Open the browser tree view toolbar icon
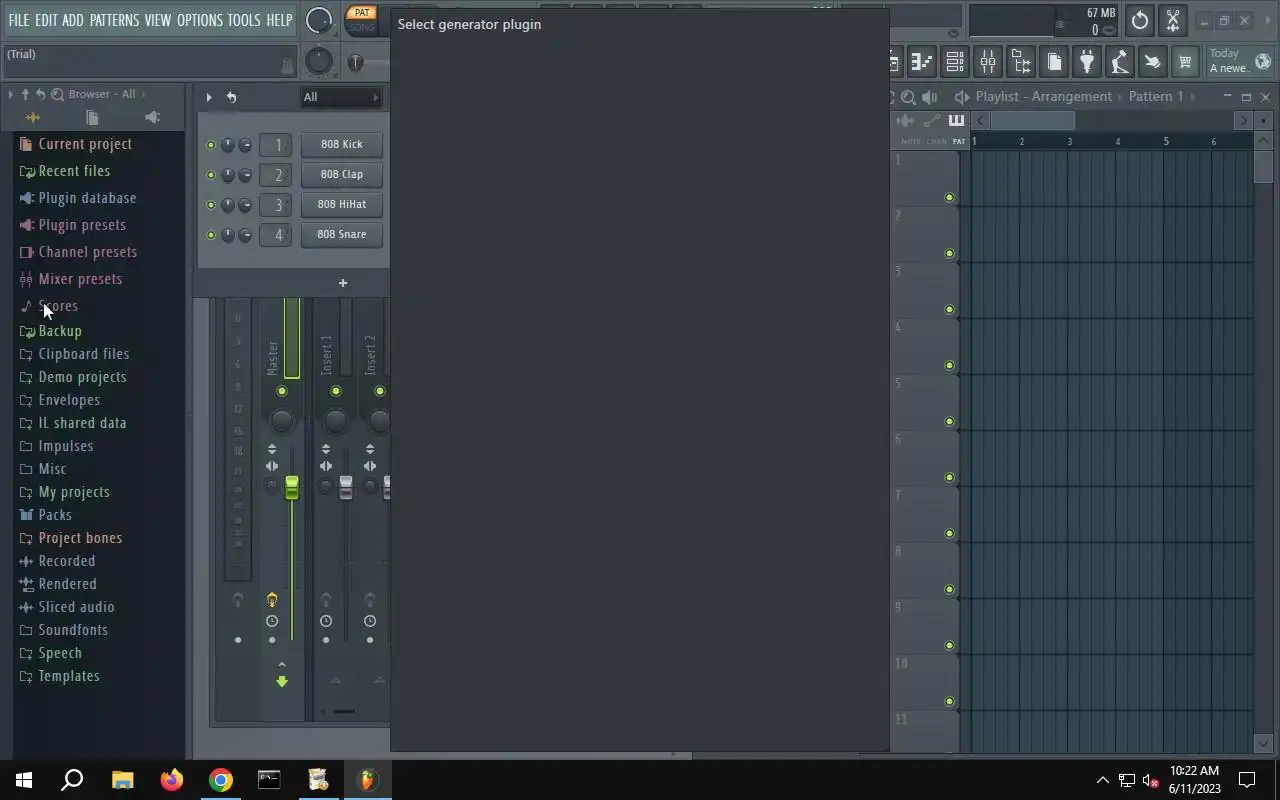The image size is (1280, 800). coord(1021,62)
